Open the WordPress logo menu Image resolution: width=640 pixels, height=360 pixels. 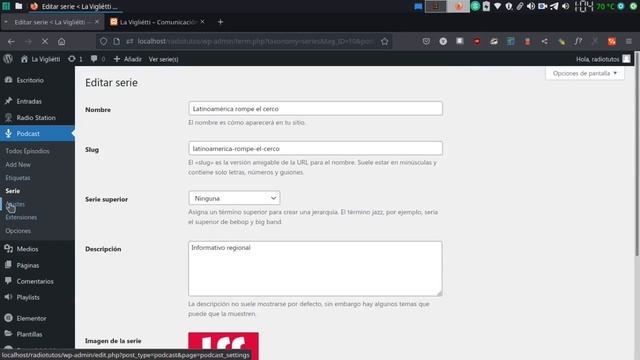tap(8, 59)
